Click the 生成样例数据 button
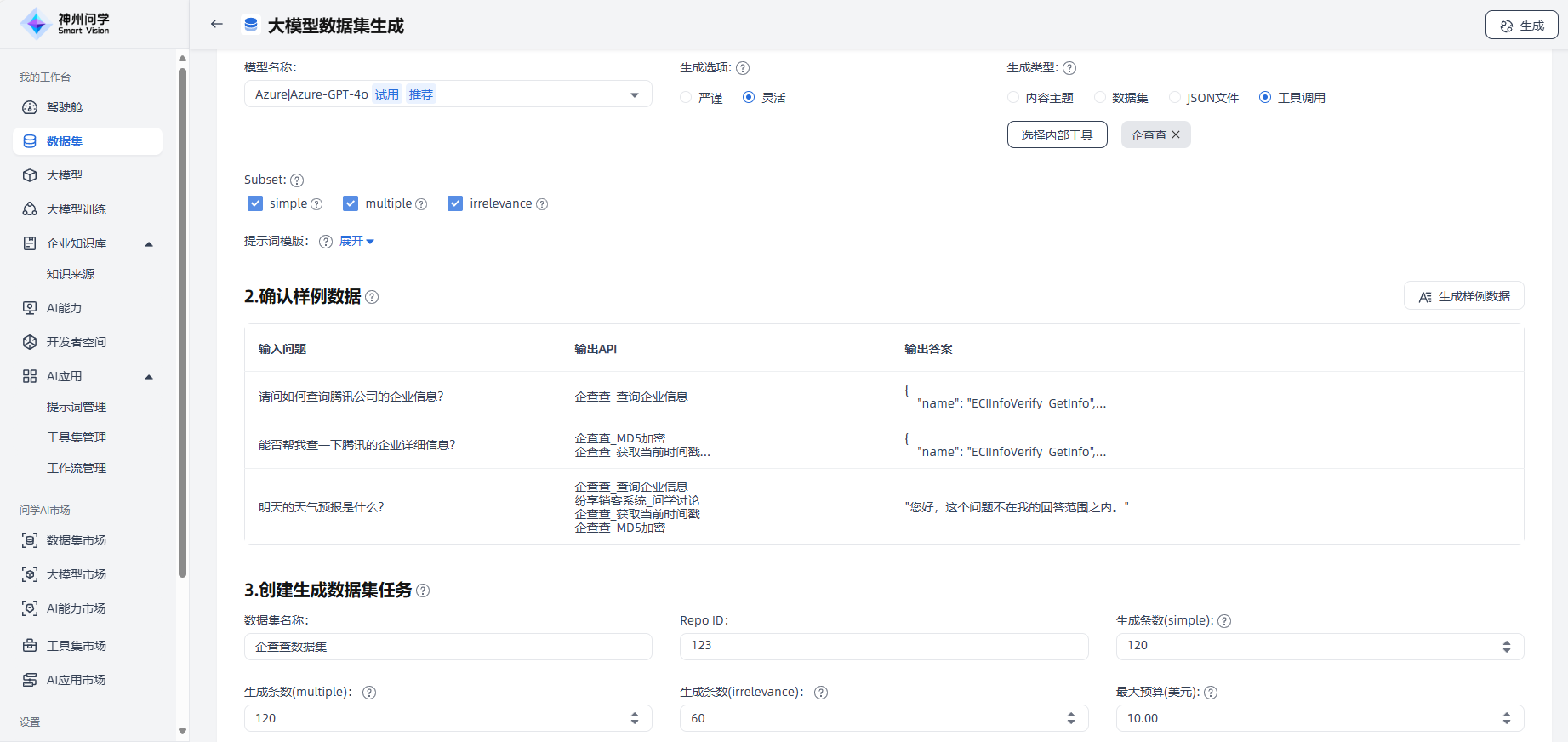 tap(1463, 296)
